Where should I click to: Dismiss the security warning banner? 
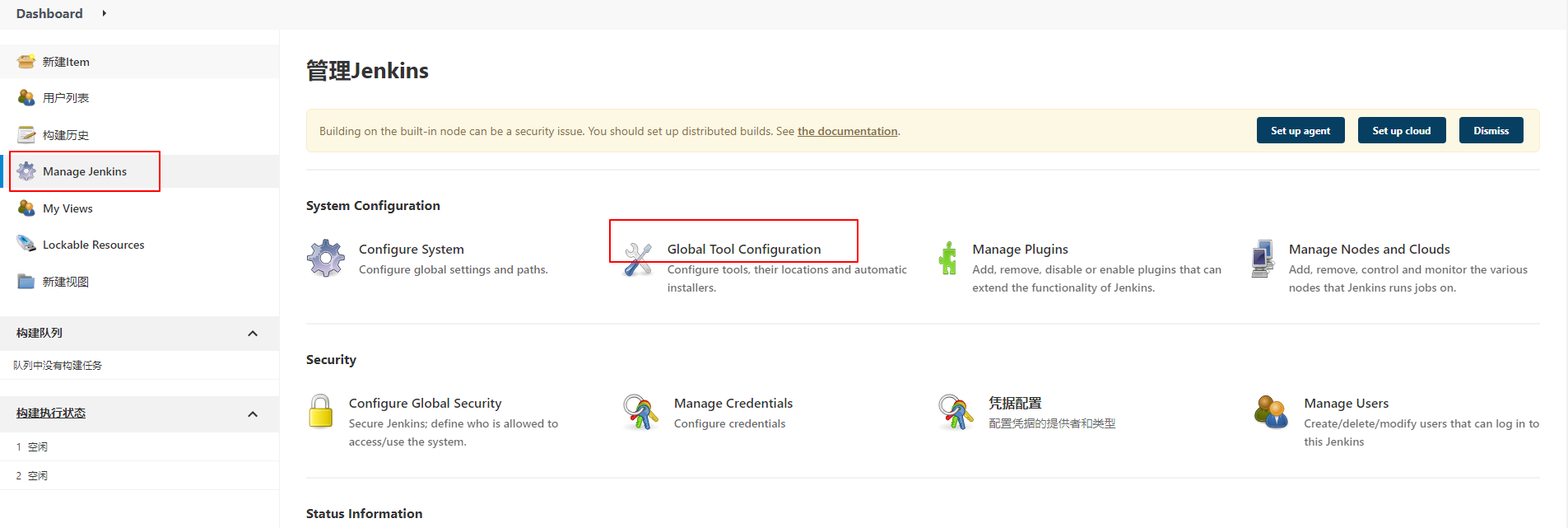pos(1491,130)
